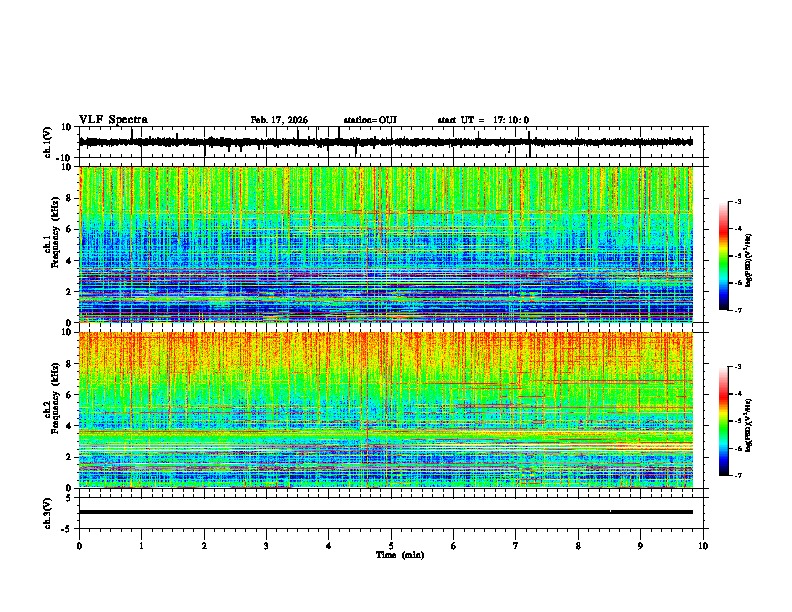Click the ch.1 spectrogram color scale bar
Viewport: 792px width, 612px height.
[723, 256]
